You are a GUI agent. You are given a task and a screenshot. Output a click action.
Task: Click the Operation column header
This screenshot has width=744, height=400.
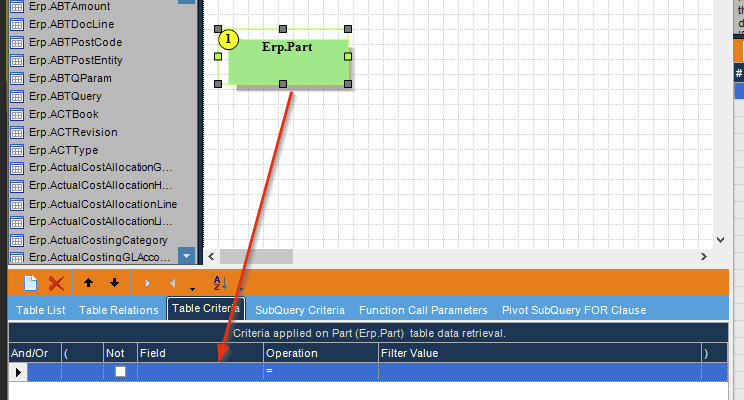pyautogui.click(x=321, y=353)
